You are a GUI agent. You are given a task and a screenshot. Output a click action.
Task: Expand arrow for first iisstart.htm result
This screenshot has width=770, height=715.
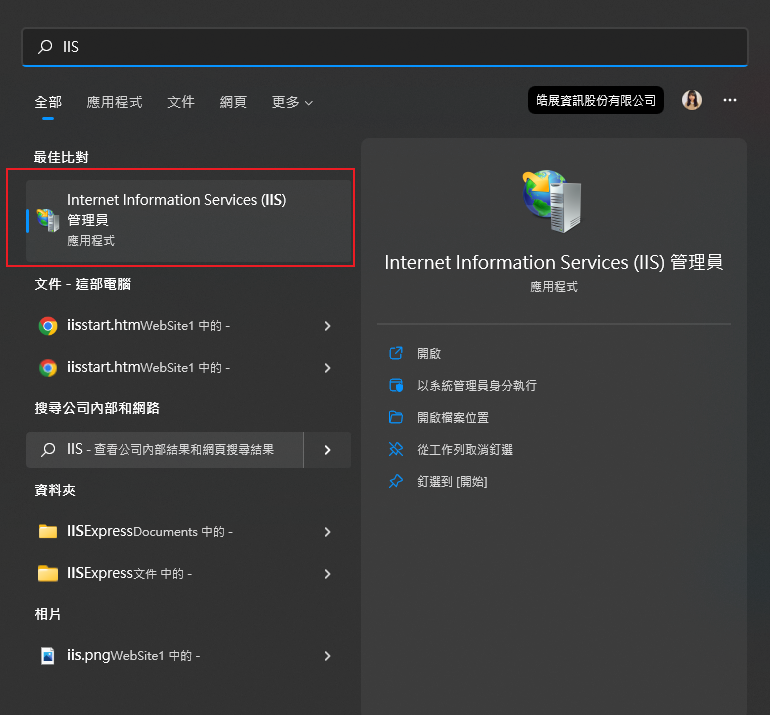click(x=328, y=326)
